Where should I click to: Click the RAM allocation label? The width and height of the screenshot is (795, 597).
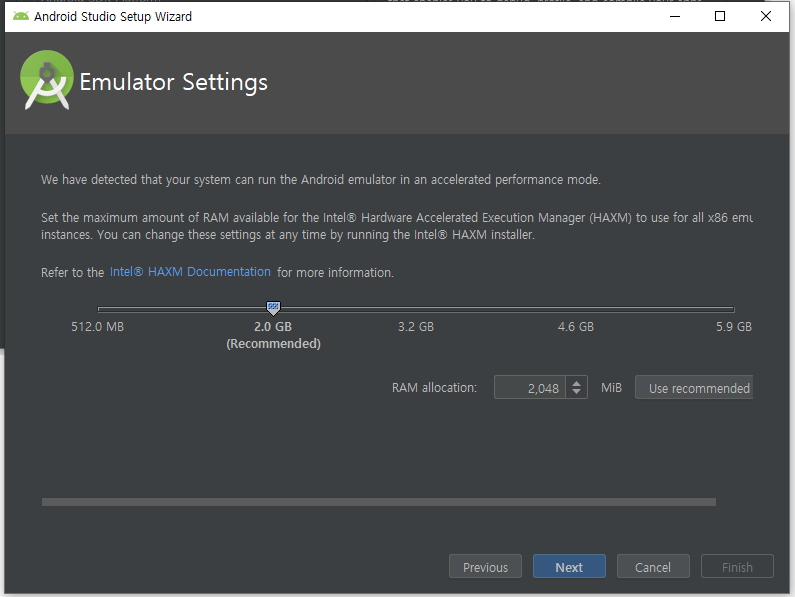coord(435,388)
